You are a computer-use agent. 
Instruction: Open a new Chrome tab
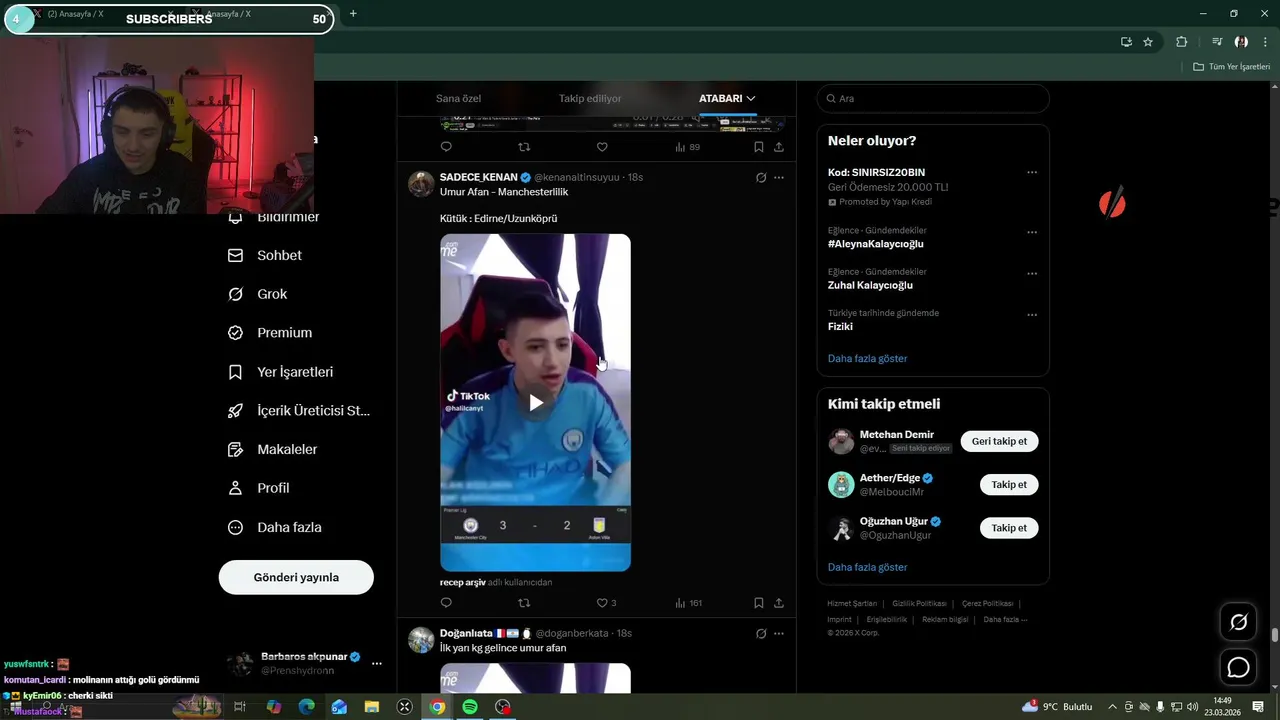(353, 14)
